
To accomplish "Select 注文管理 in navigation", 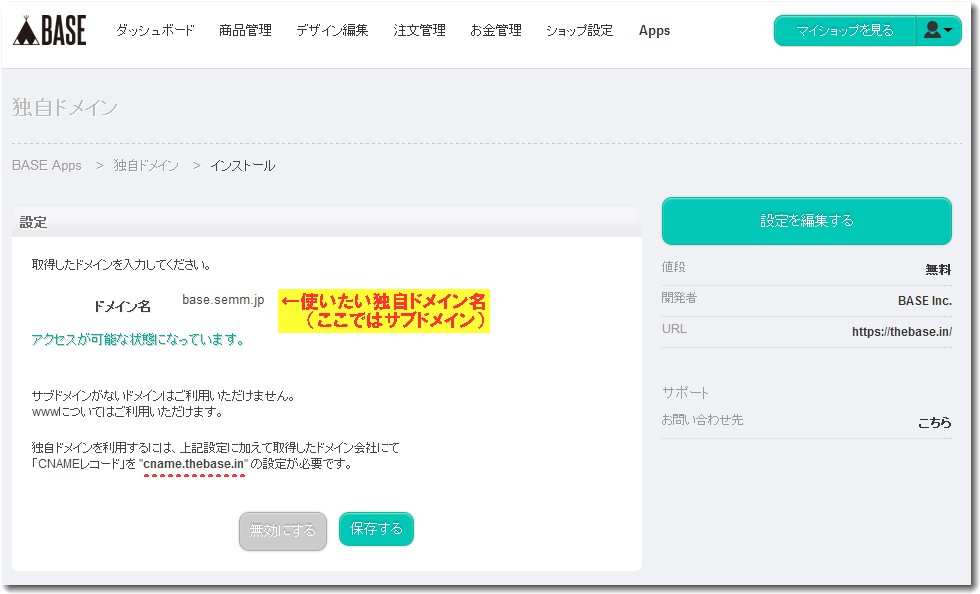I will tap(419, 30).
